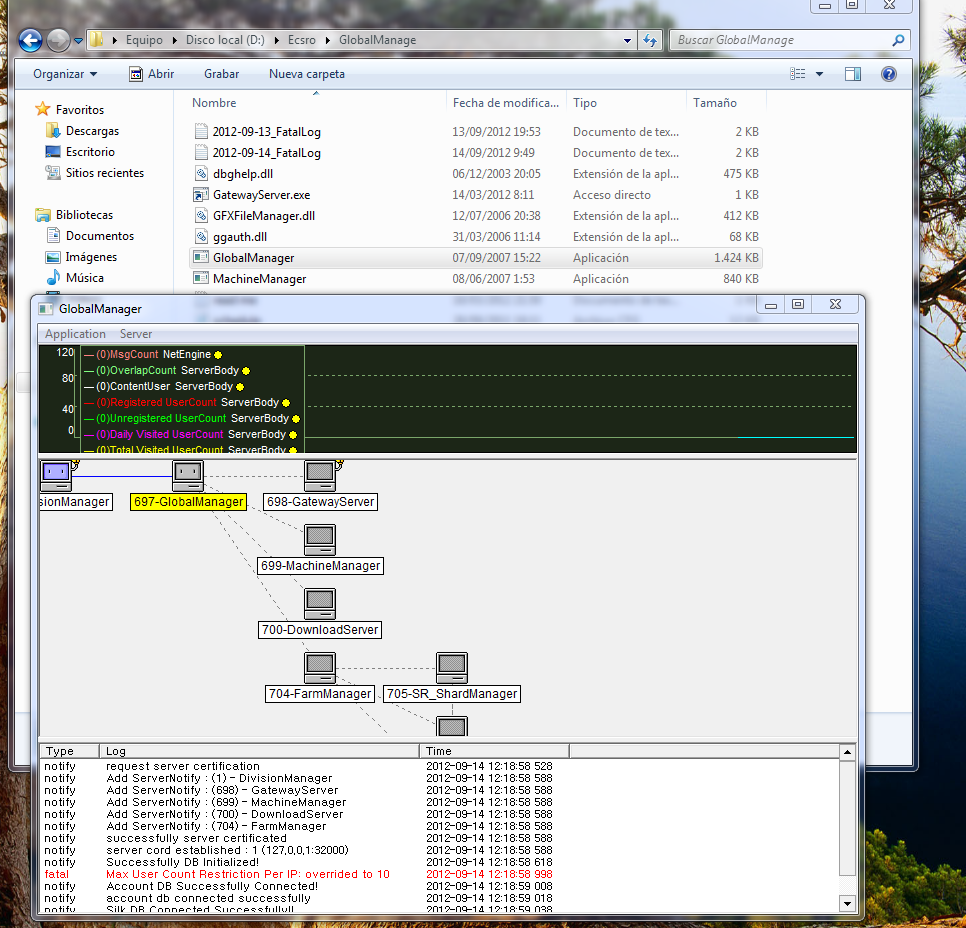Click the 698-GatewayServer label
Image resolution: width=966 pixels, height=928 pixels.
point(320,502)
